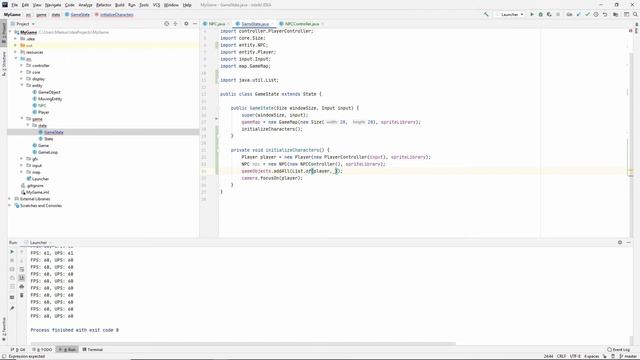This screenshot has width=640, height=360.
Task: Update project with the blue VCS arrow
Action: pos(578,14)
